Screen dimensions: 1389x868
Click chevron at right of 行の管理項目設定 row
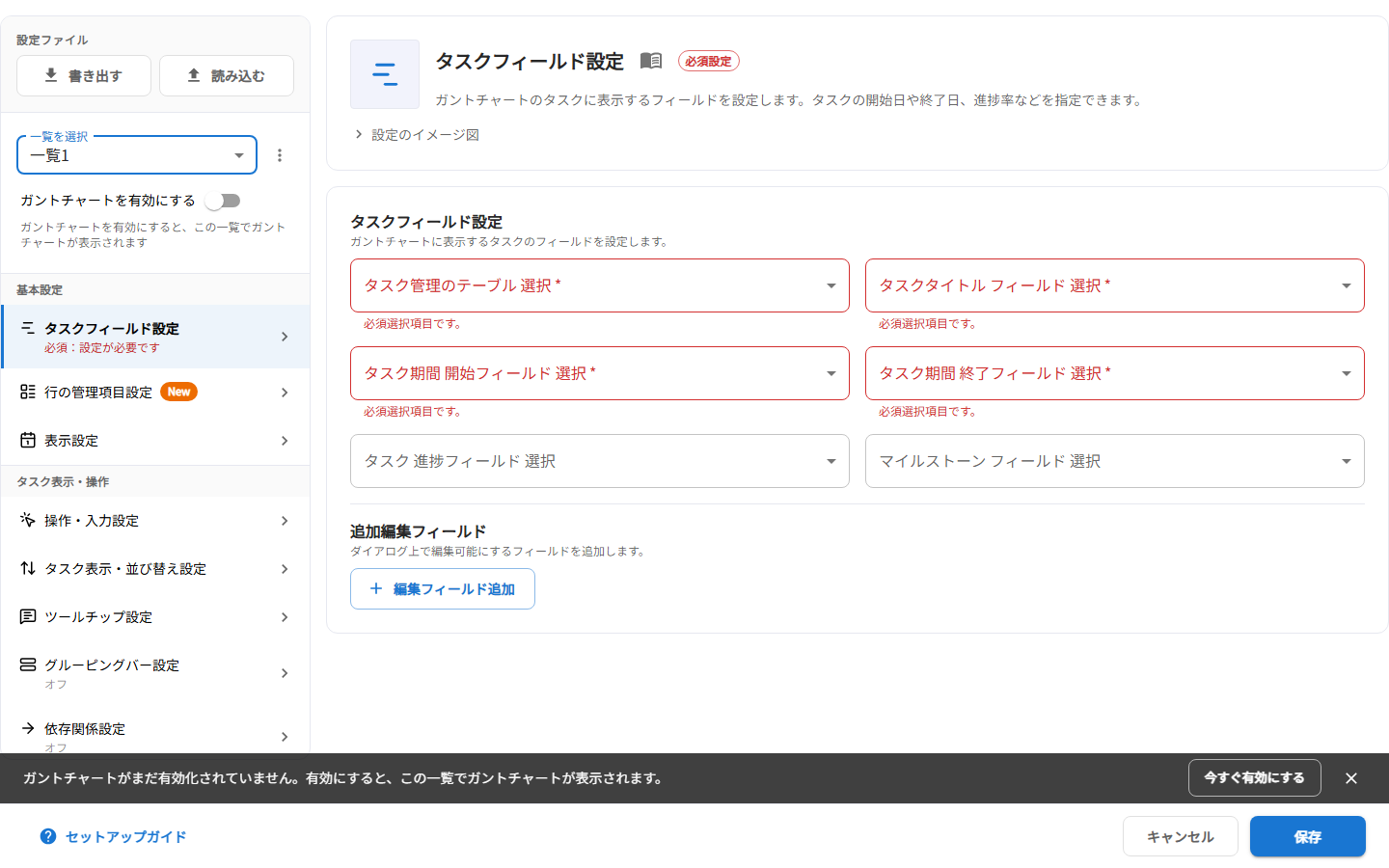pos(285,393)
